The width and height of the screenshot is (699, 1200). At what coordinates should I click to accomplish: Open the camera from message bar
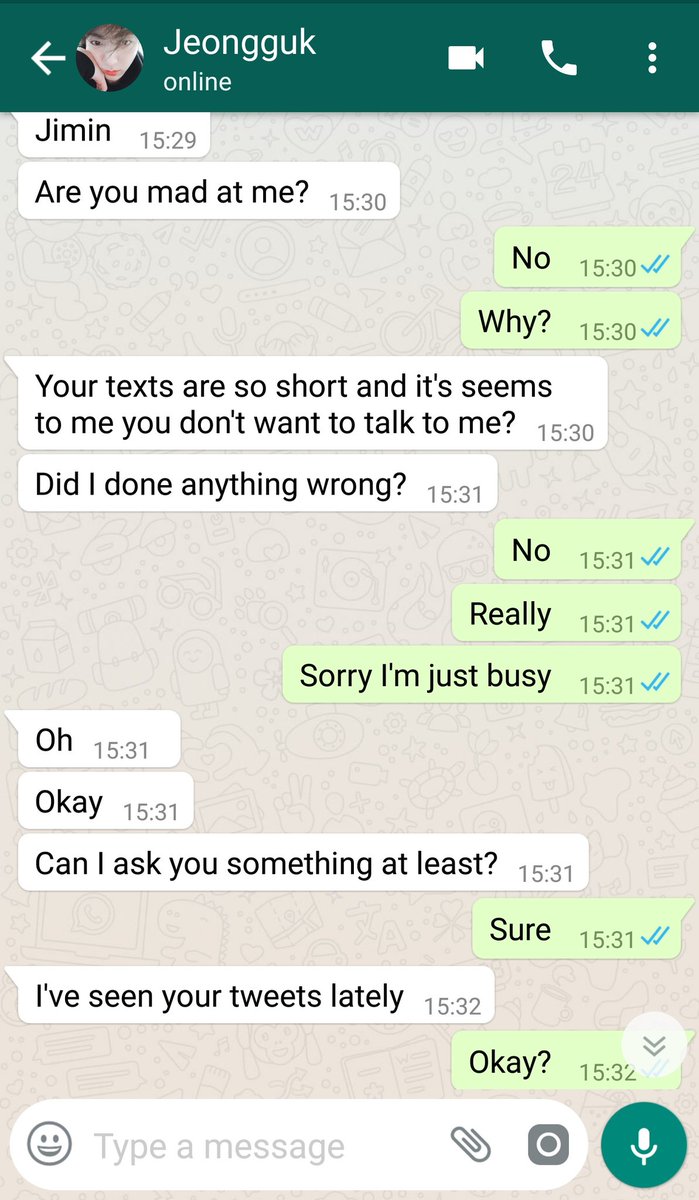click(548, 1144)
